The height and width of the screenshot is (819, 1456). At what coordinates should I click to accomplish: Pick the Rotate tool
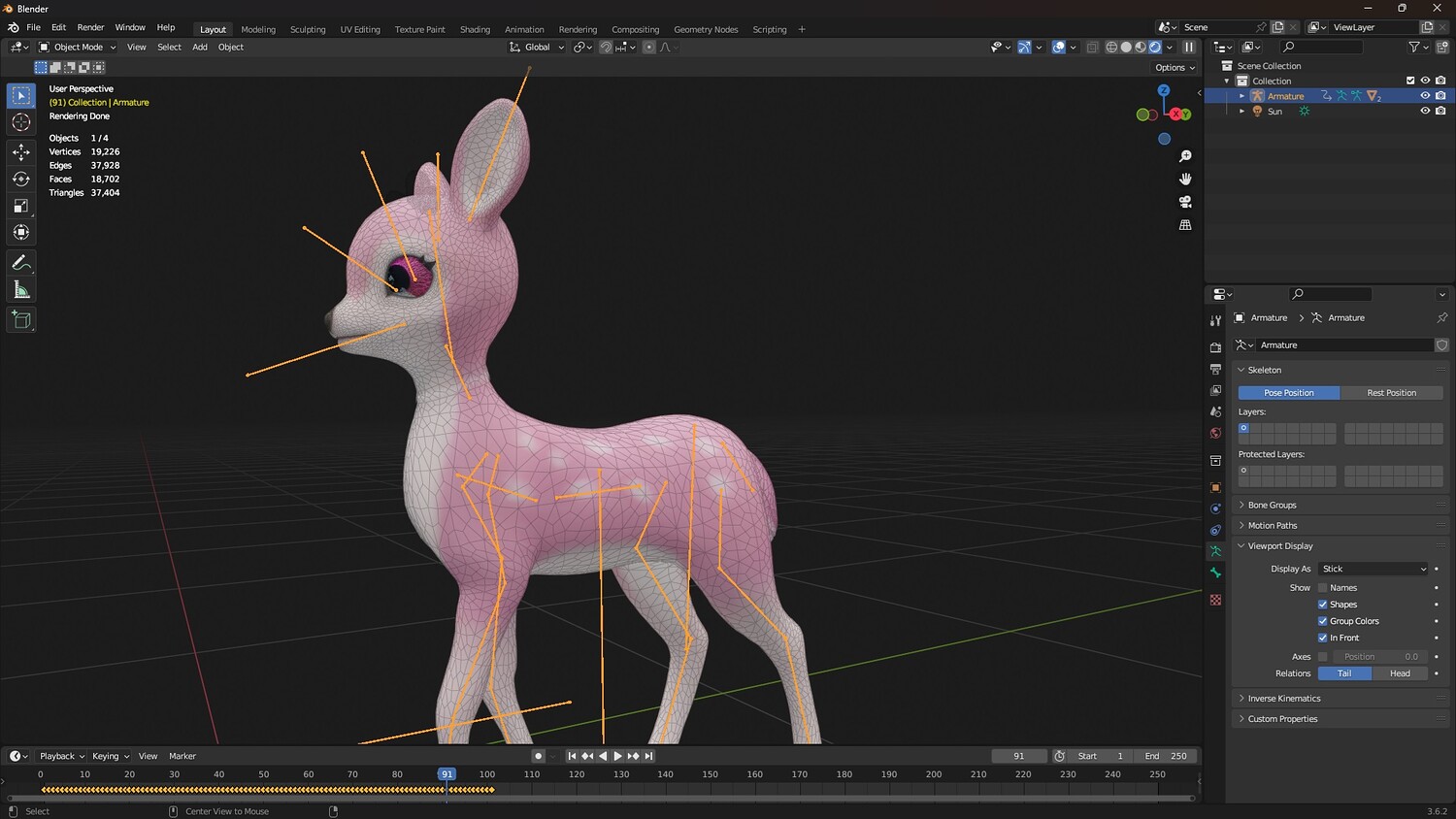coord(21,179)
